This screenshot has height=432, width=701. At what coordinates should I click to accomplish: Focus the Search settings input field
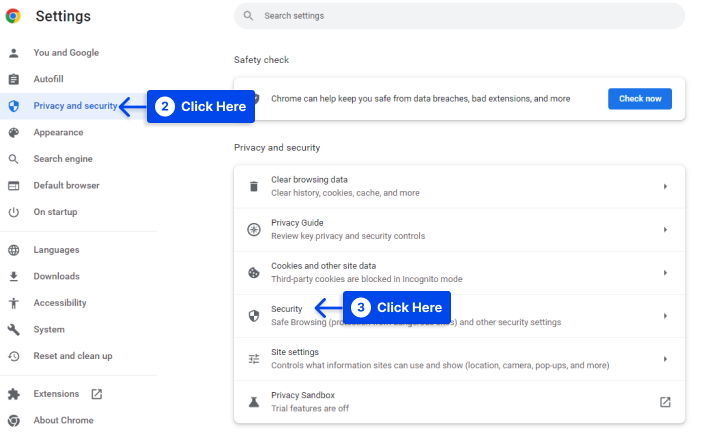click(459, 16)
